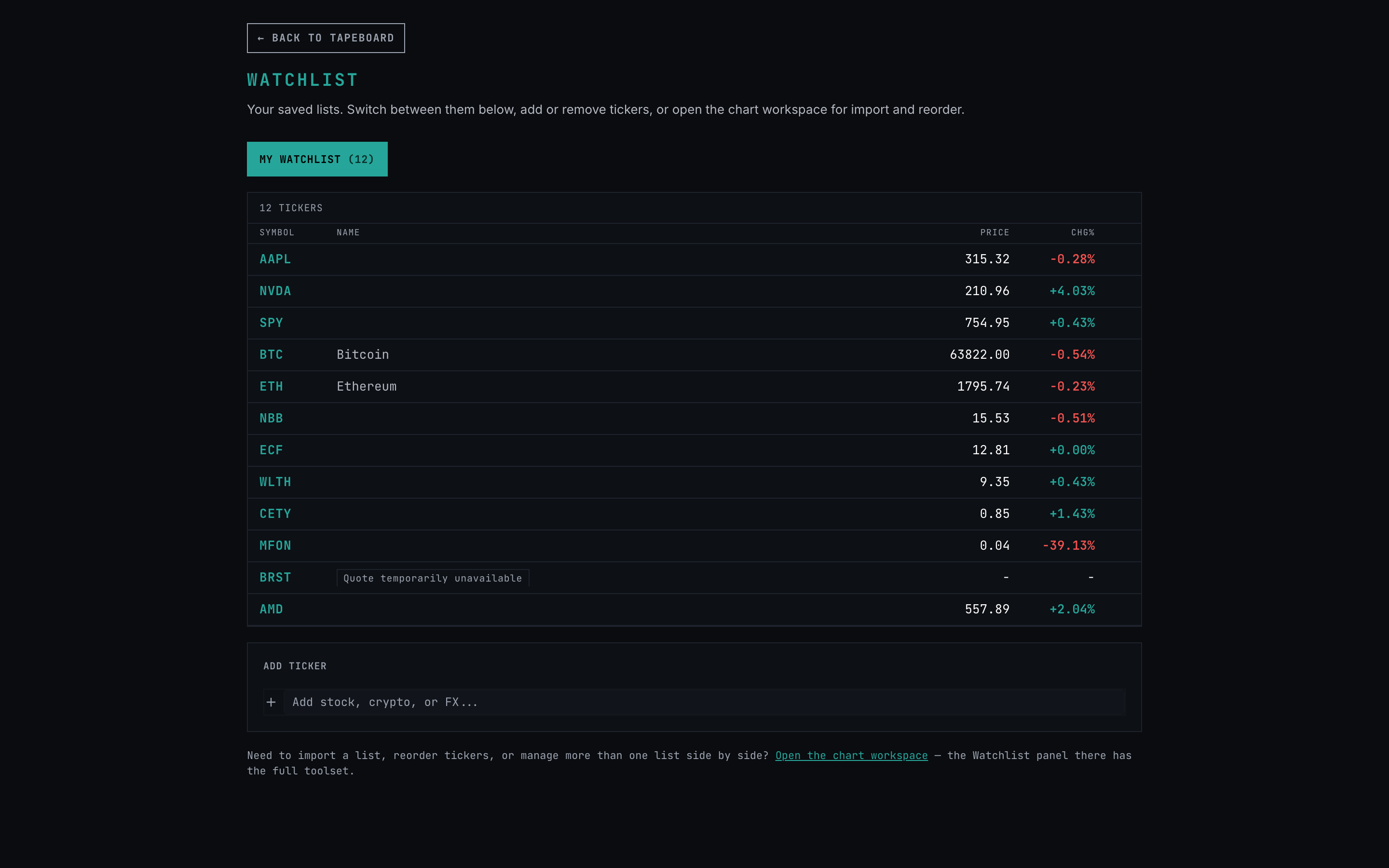Image resolution: width=1389 pixels, height=868 pixels.
Task: Click the 12 TICKERS count label
Action: pyautogui.click(x=291, y=208)
